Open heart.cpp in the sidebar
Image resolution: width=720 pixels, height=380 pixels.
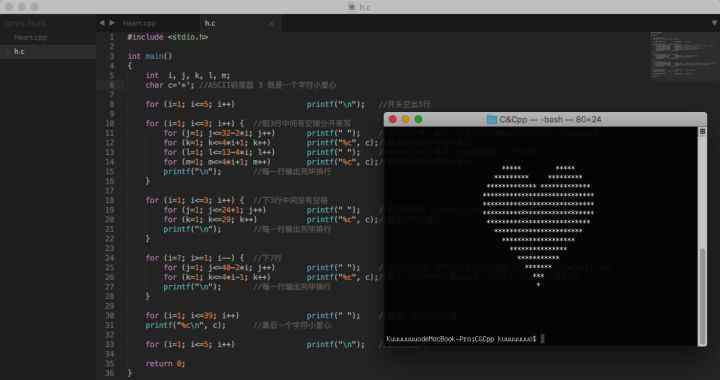point(30,37)
